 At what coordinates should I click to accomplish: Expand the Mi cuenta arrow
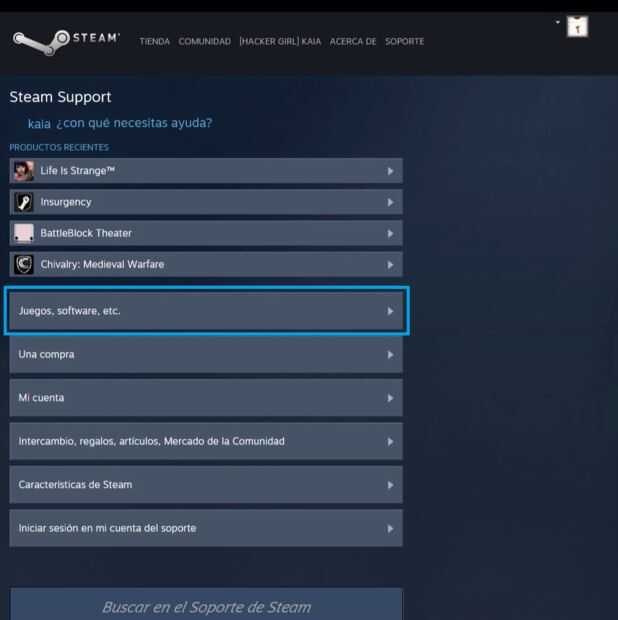coord(390,398)
